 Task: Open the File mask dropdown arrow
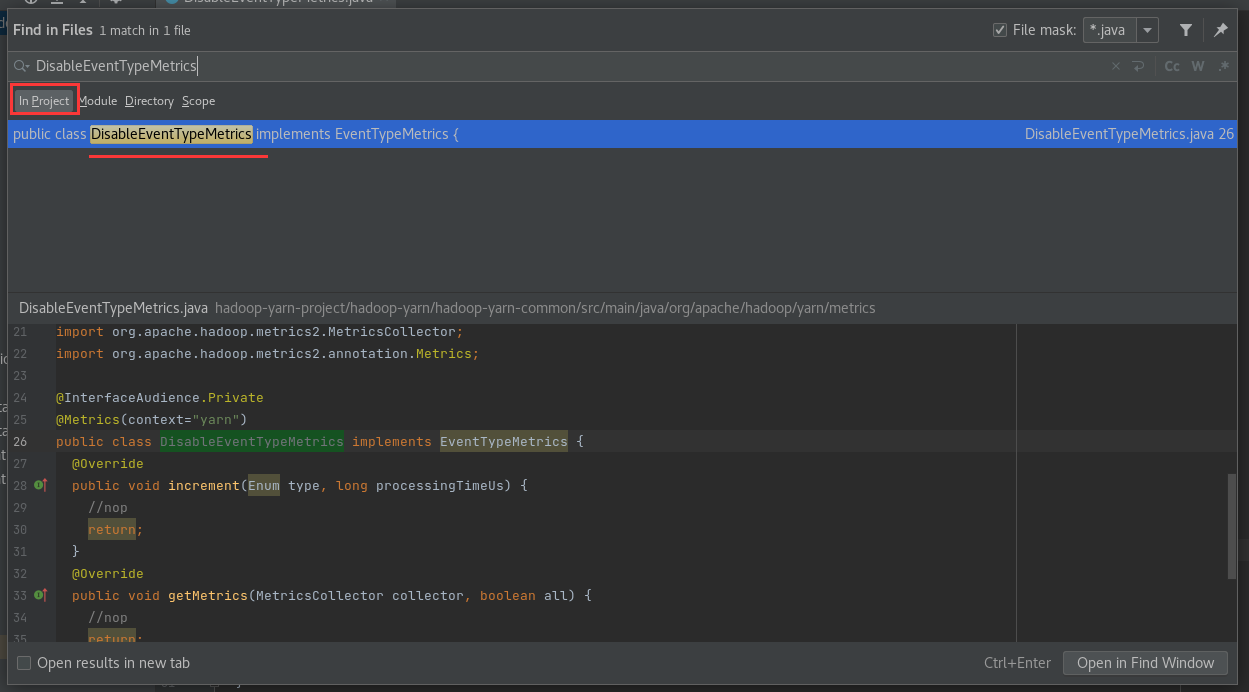[x=1148, y=30]
